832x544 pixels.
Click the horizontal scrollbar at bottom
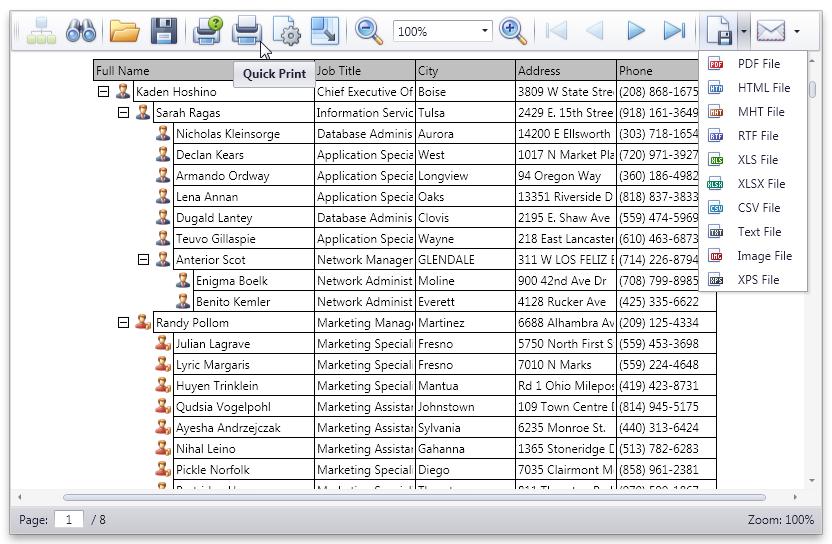click(x=400, y=497)
